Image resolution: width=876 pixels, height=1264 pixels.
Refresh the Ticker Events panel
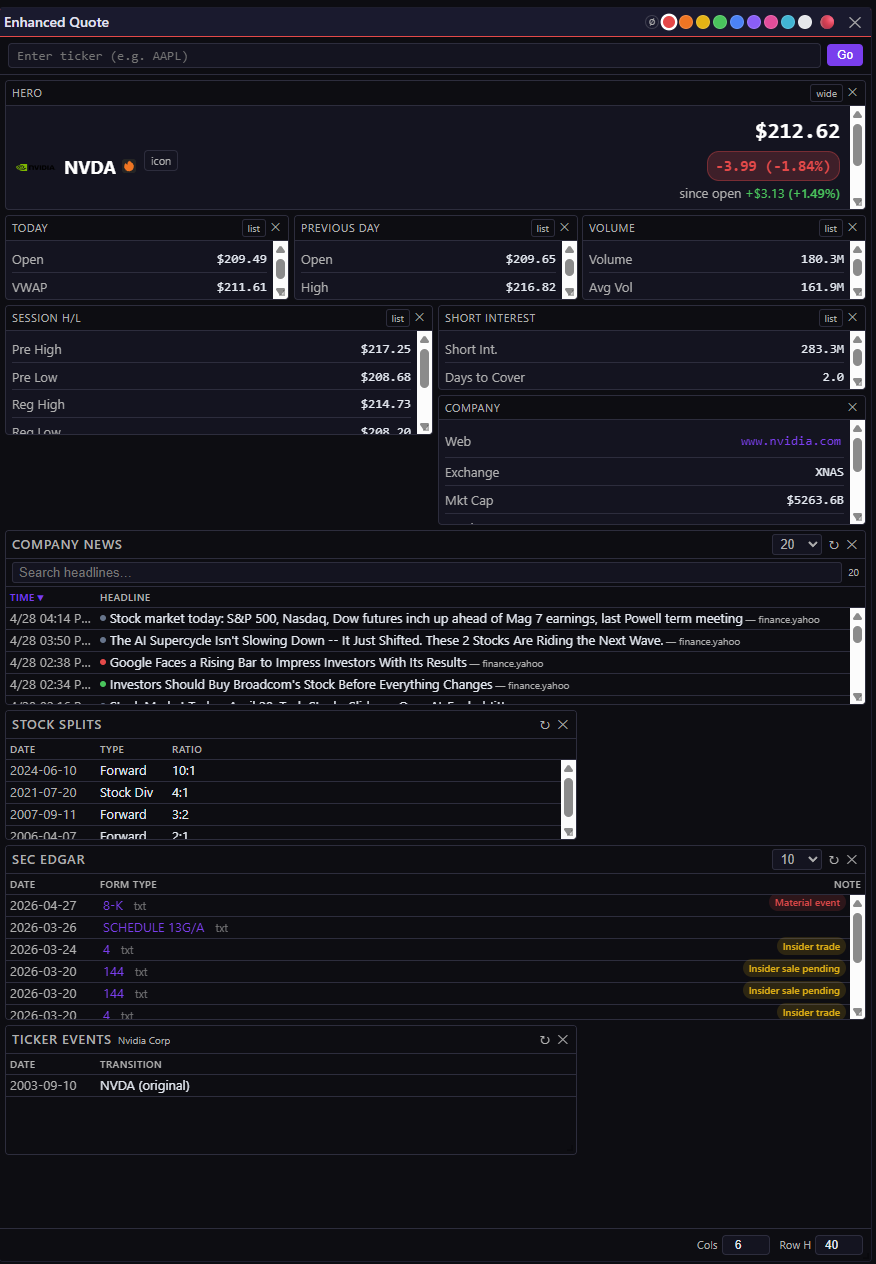click(x=545, y=1040)
